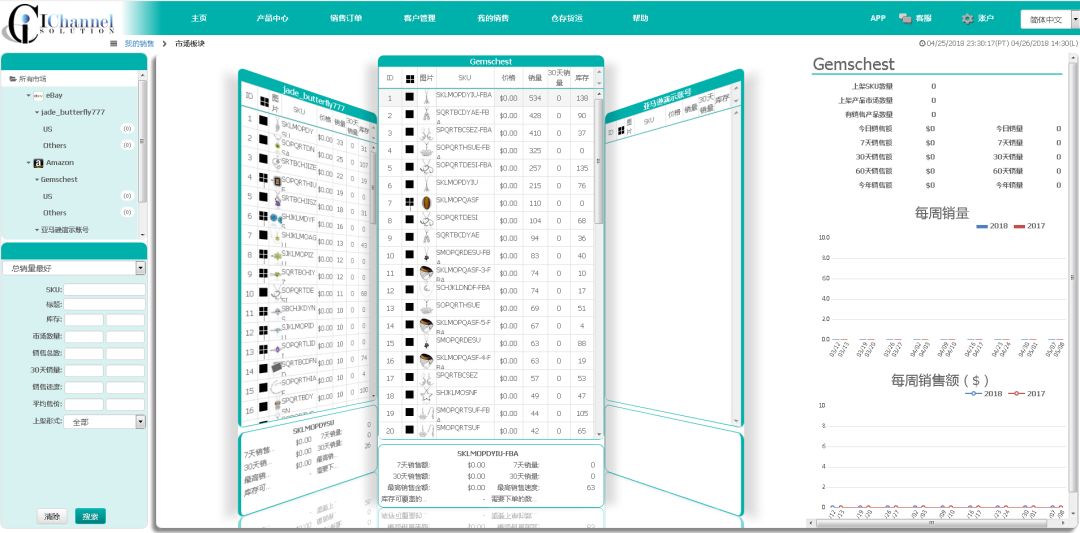Viewport: 1080px width, 533px height.
Task: Click the SKU input field
Action: pos(105,290)
